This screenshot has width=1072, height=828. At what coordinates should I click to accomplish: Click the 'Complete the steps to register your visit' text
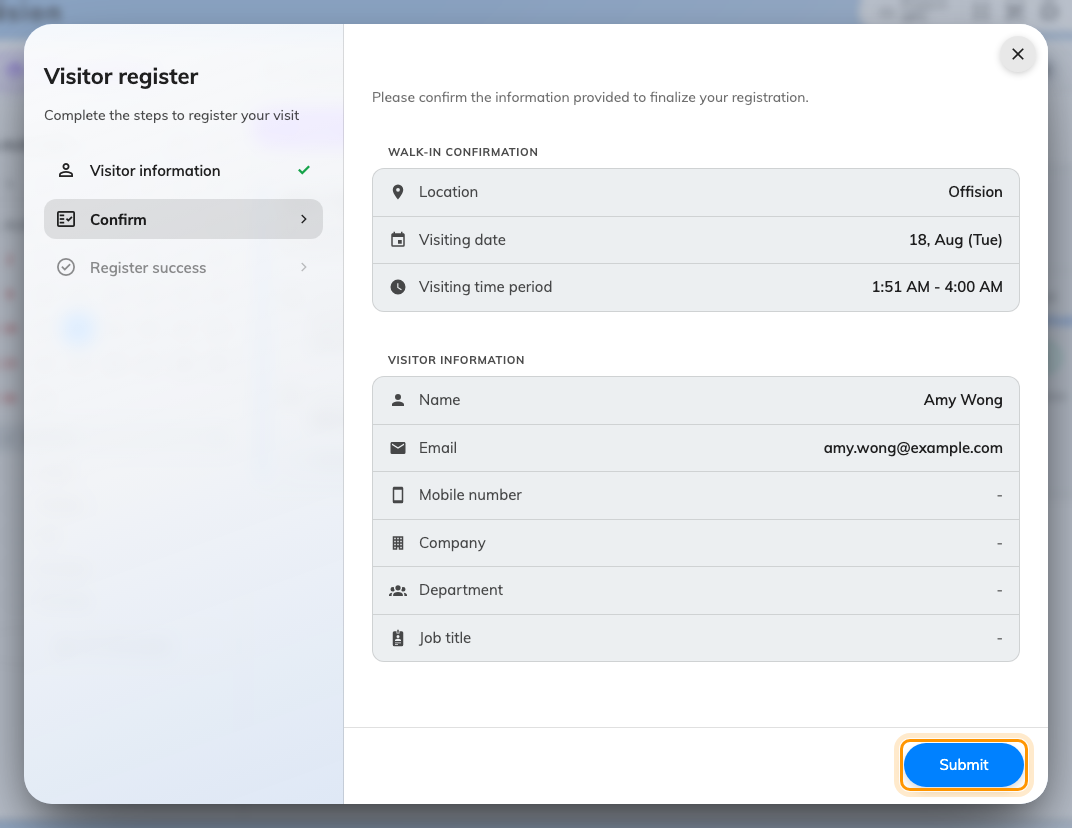coord(172,116)
